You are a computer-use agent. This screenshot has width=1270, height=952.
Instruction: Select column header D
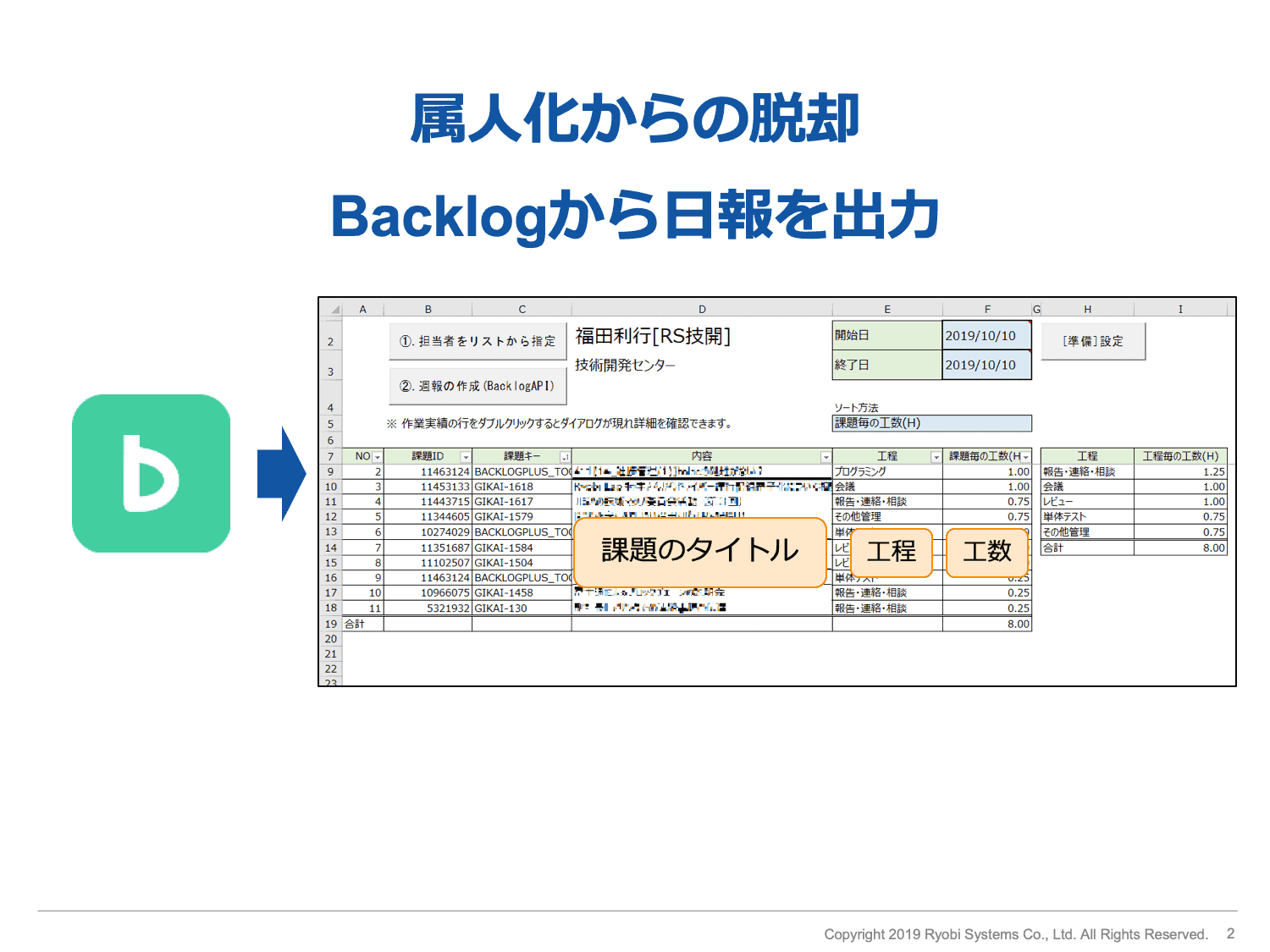702,309
